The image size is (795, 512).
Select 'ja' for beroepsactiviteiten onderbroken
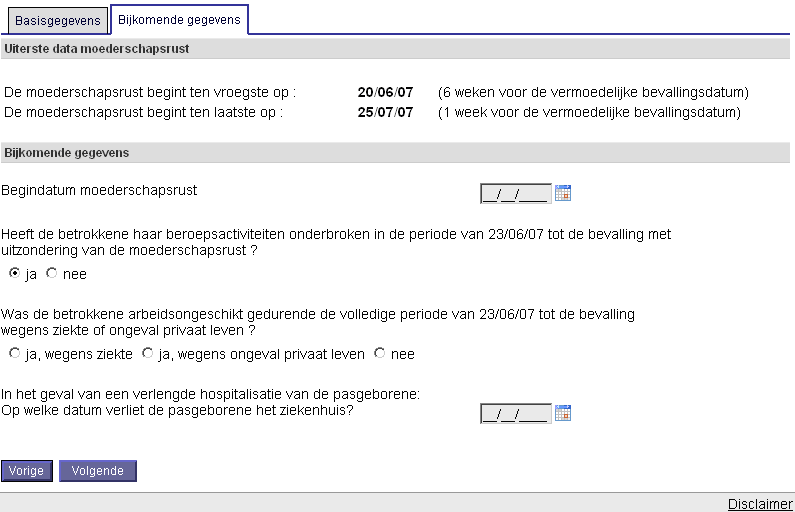pos(14,273)
